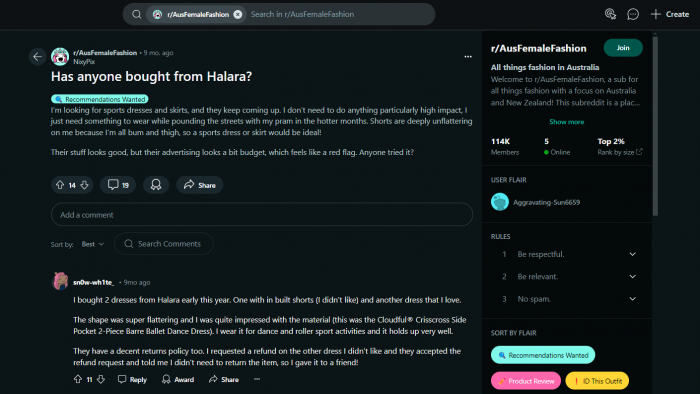Expand the Be respectful rule

pyautogui.click(x=632, y=254)
